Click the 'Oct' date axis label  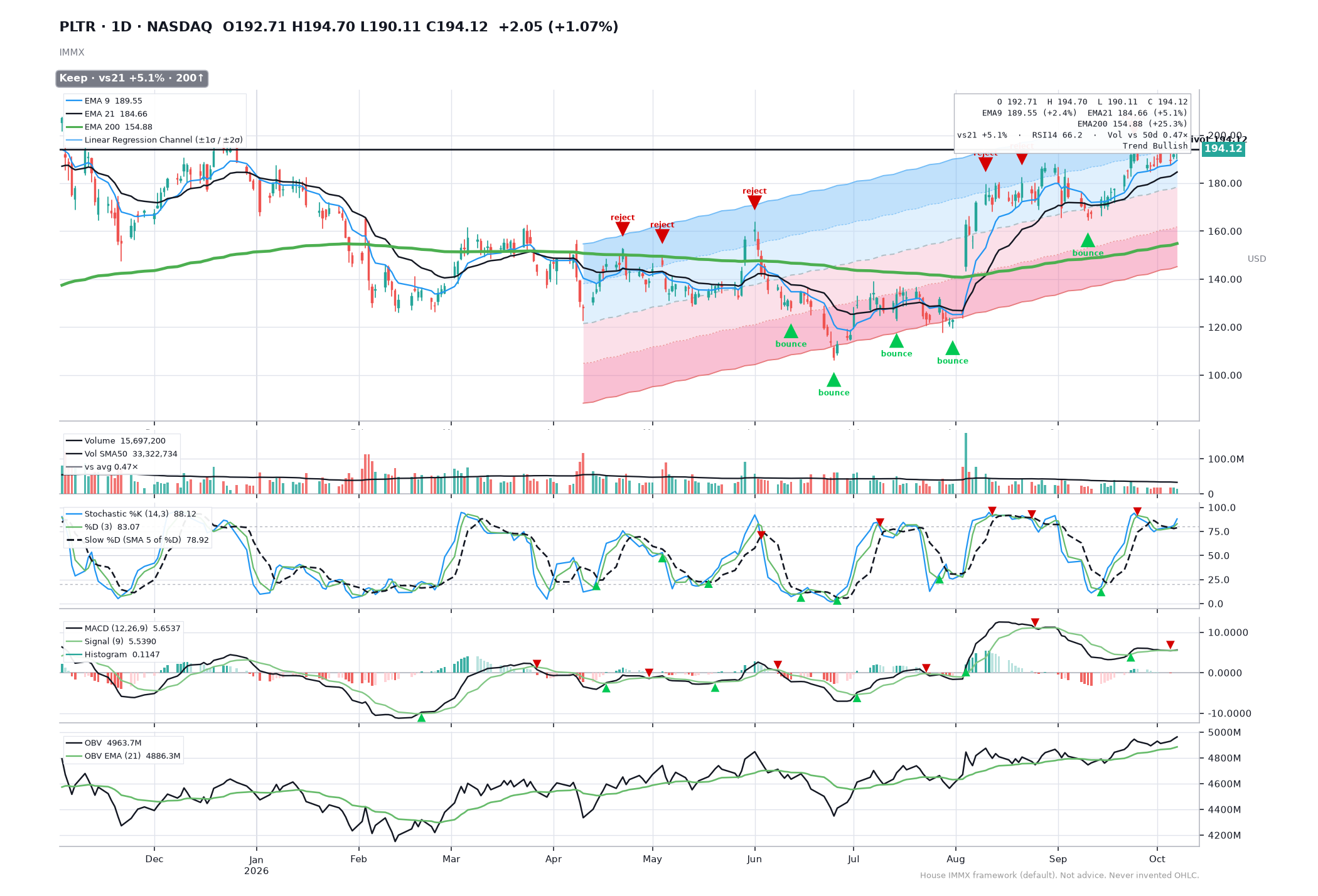coord(1157,860)
